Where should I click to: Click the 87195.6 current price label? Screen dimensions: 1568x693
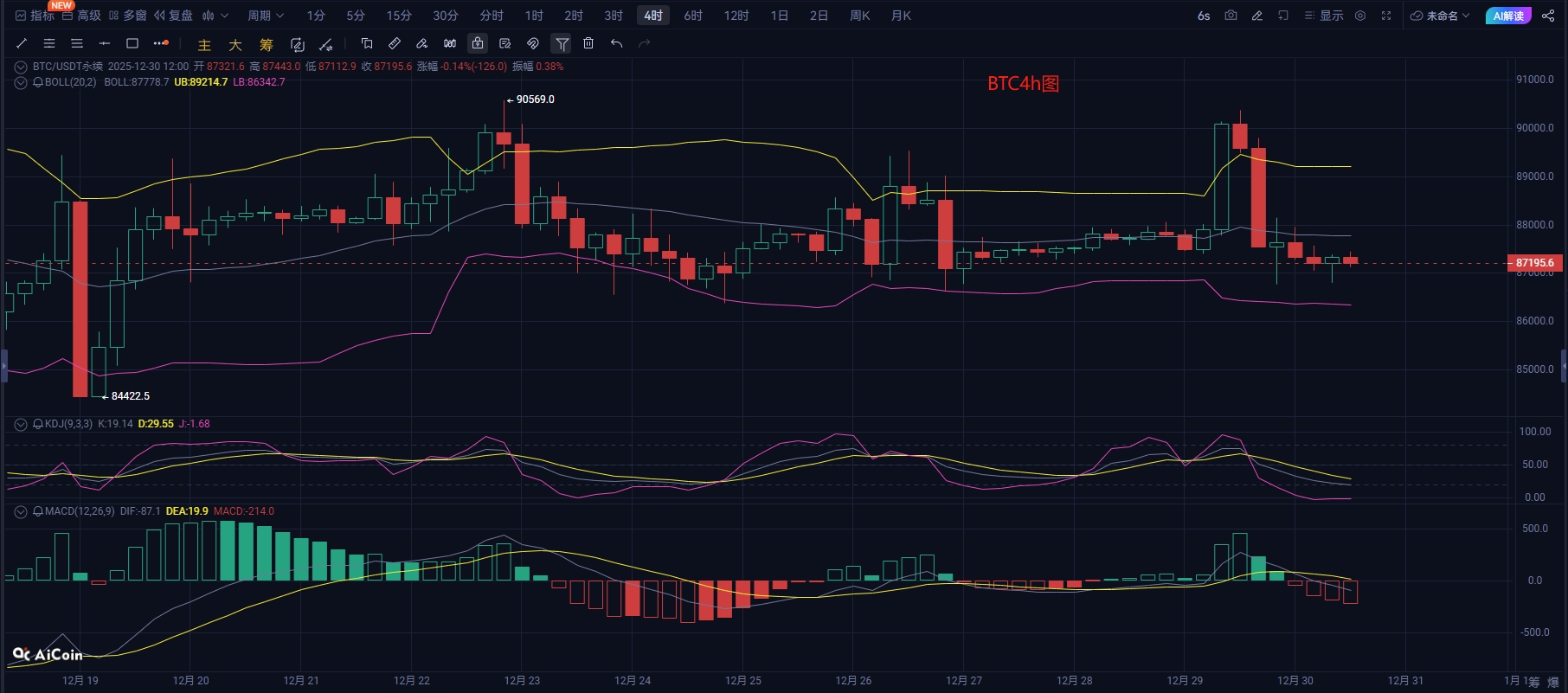[1534, 262]
